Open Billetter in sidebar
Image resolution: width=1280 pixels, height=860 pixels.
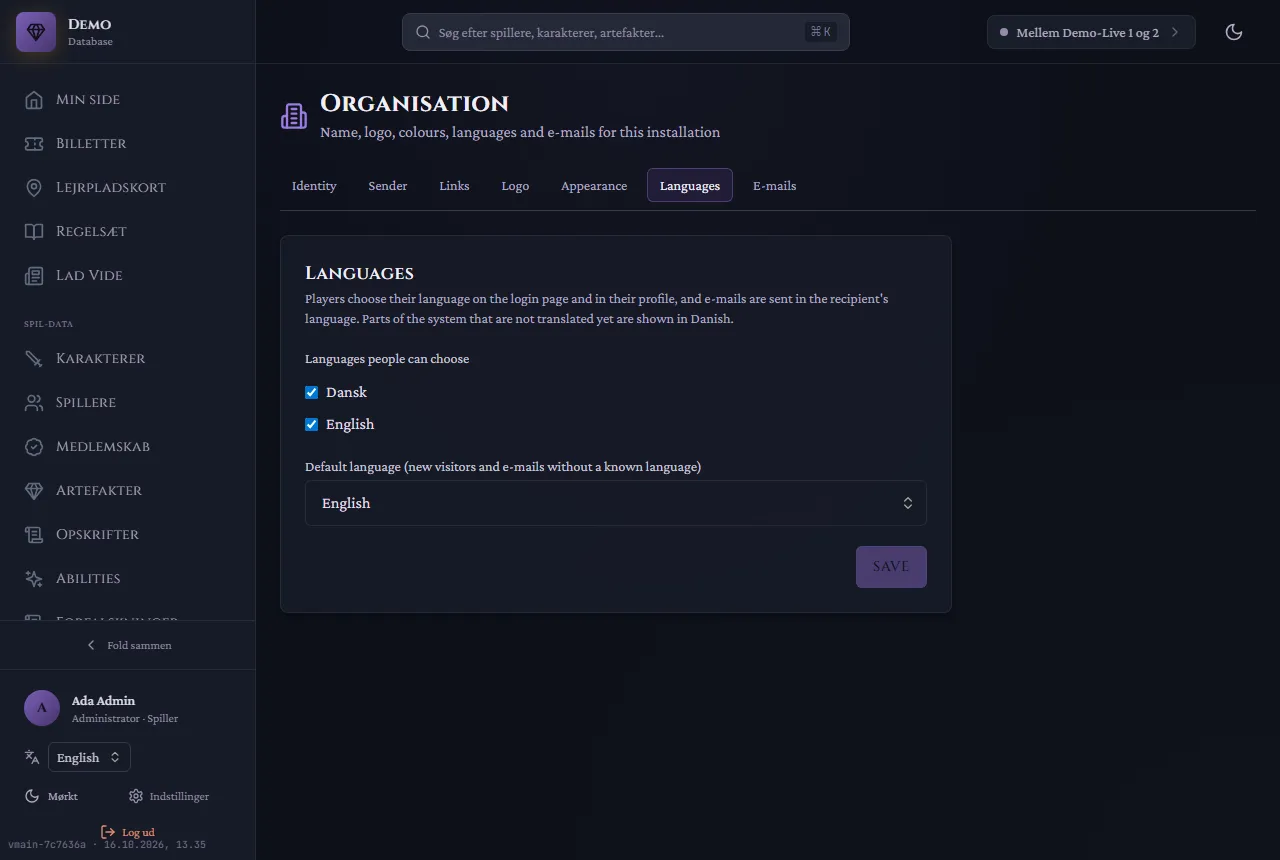(128, 143)
